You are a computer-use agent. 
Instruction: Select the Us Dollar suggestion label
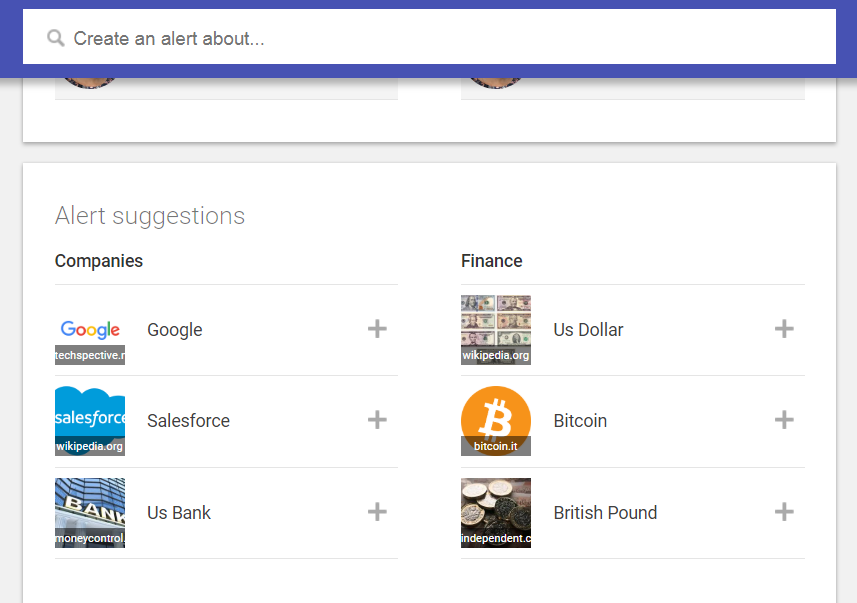point(588,330)
